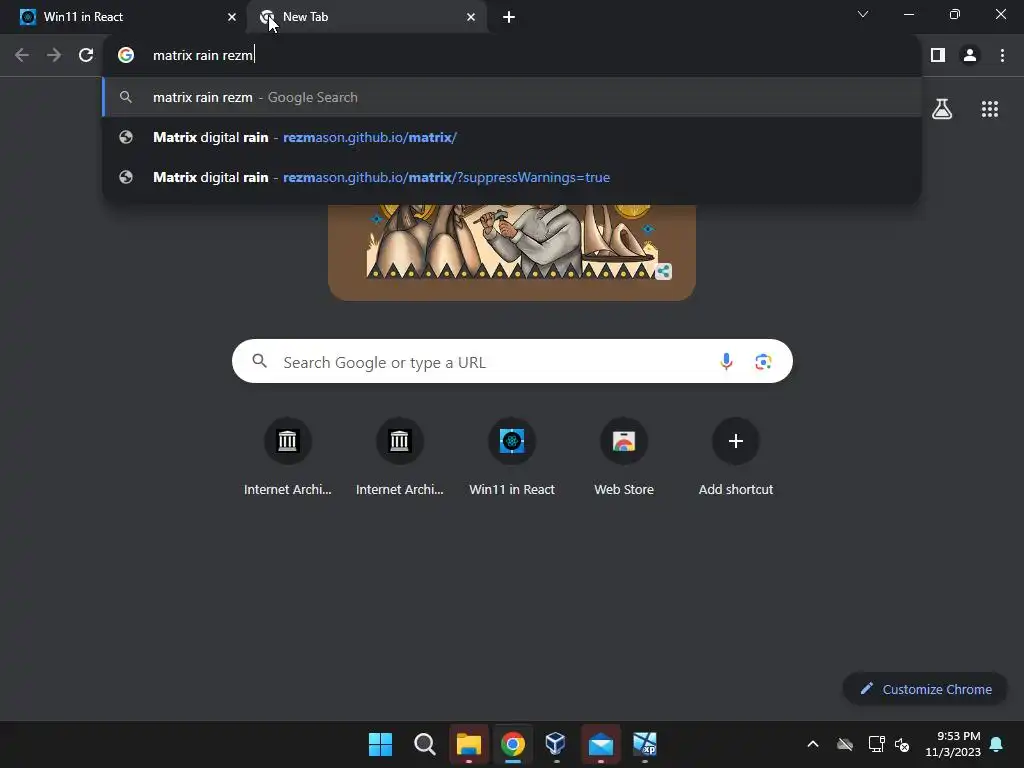This screenshot has width=1024, height=768.
Task: Open the Windows Start menu
Action: click(x=380, y=744)
